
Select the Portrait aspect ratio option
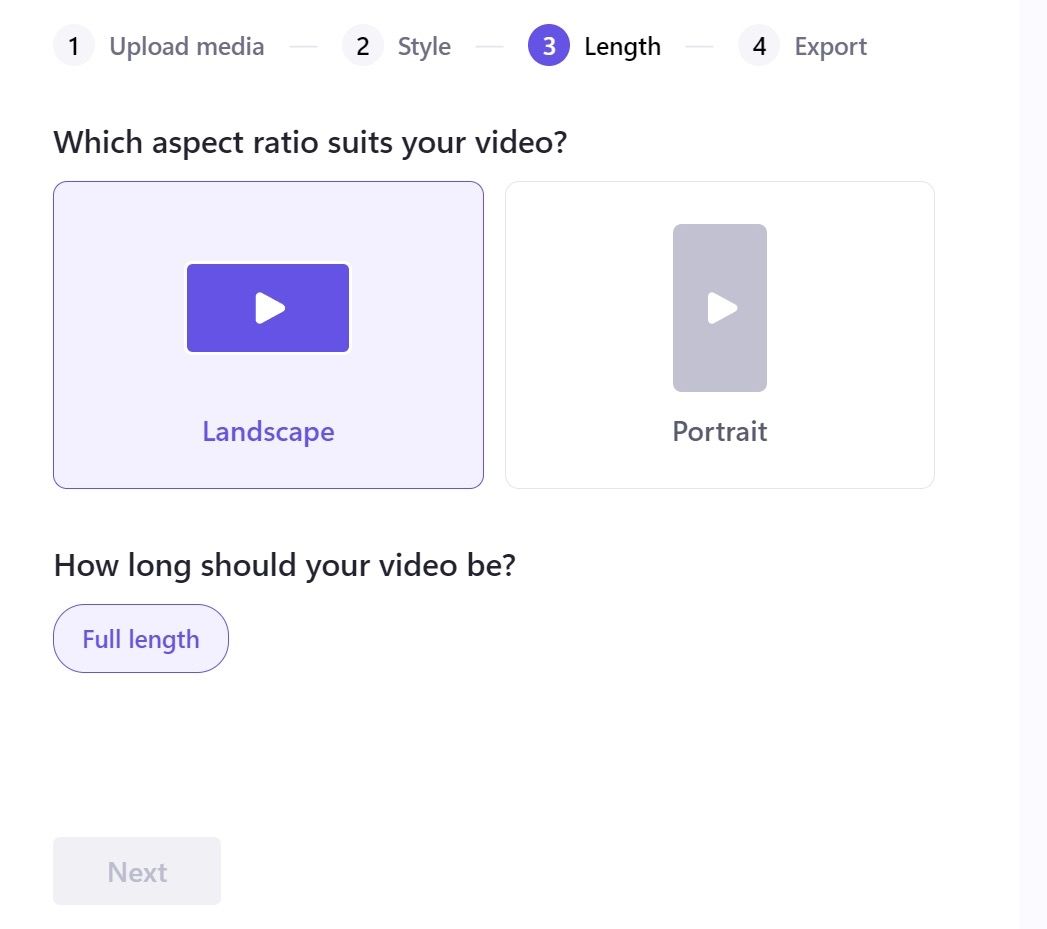719,335
